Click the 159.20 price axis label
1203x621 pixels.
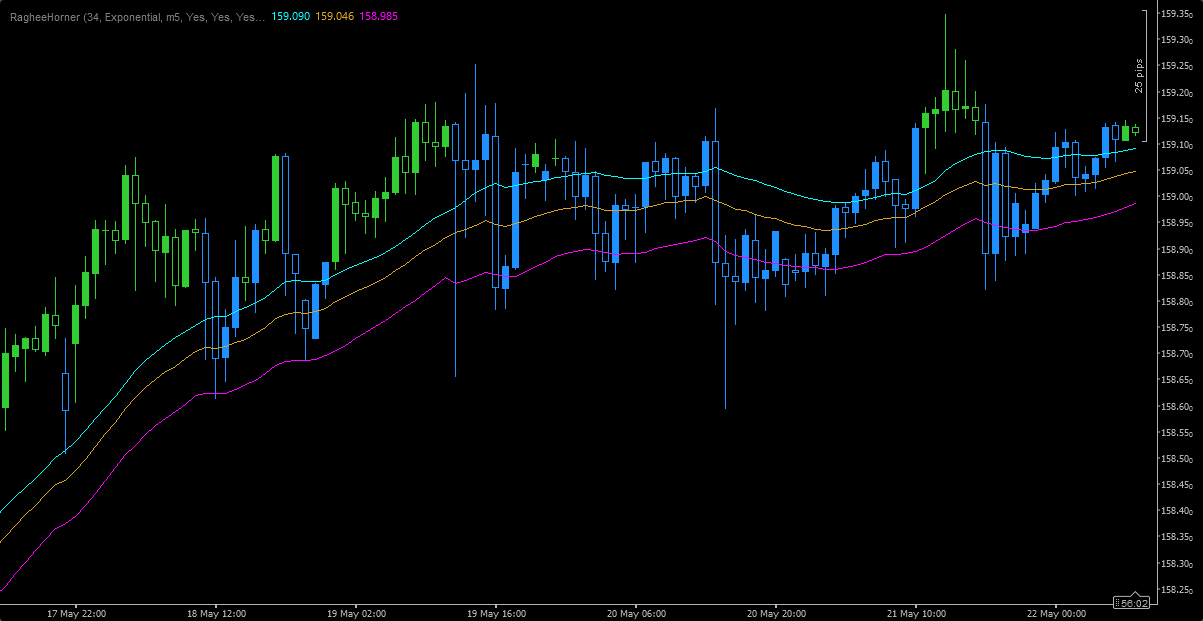click(1176, 93)
